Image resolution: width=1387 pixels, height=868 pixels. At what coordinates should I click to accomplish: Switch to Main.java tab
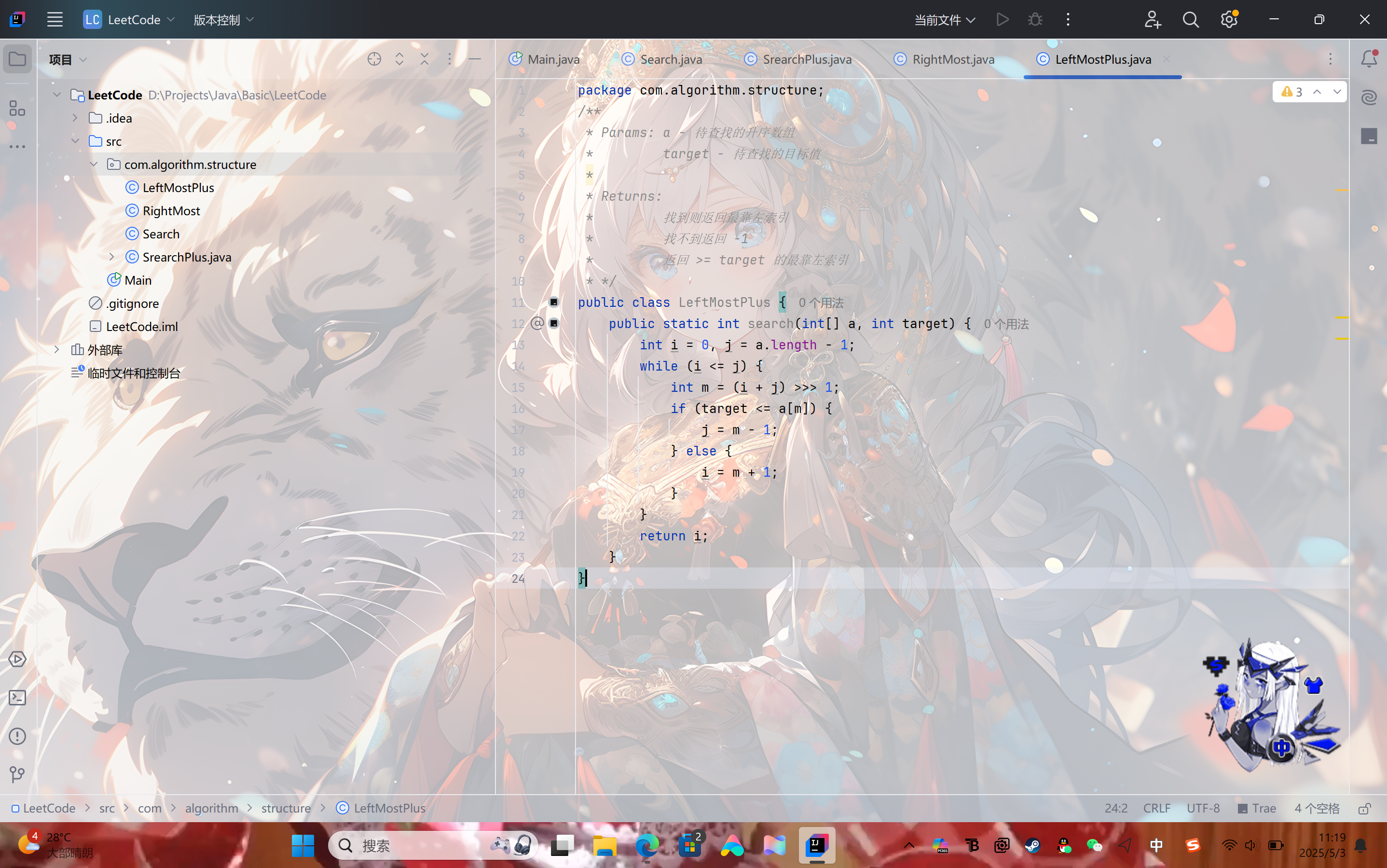[545, 59]
